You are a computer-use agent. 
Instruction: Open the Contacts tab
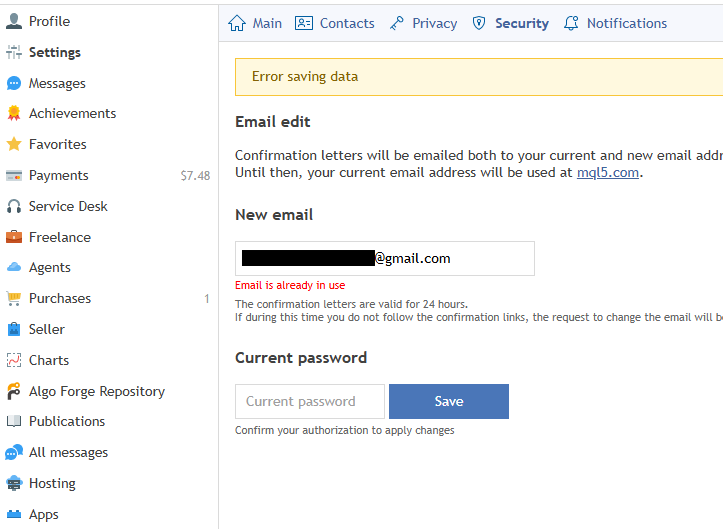click(x=335, y=23)
